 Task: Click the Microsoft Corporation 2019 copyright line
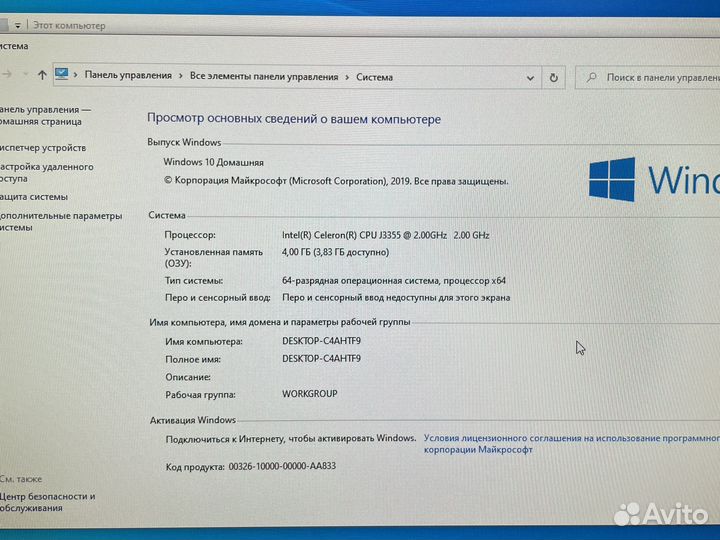tap(336, 181)
